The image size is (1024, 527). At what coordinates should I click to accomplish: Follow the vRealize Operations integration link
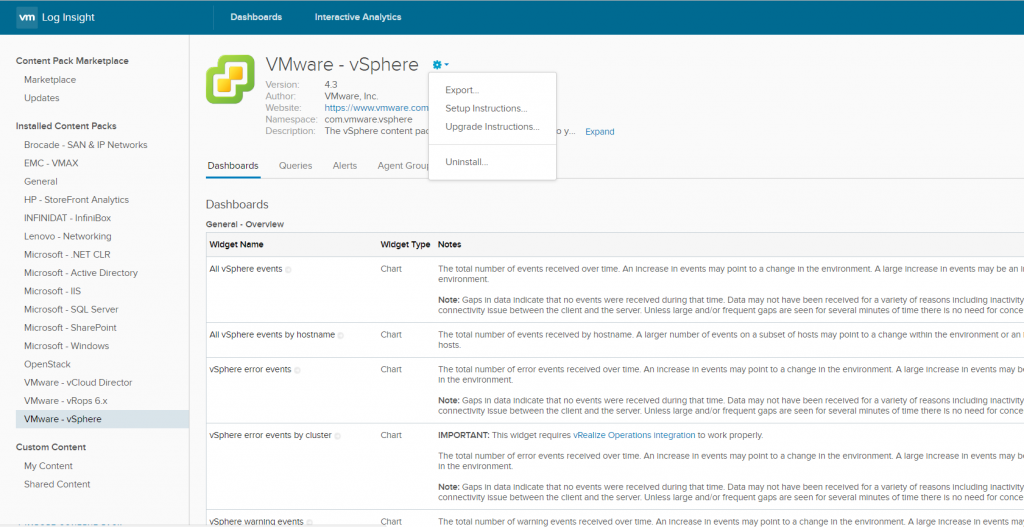634,435
